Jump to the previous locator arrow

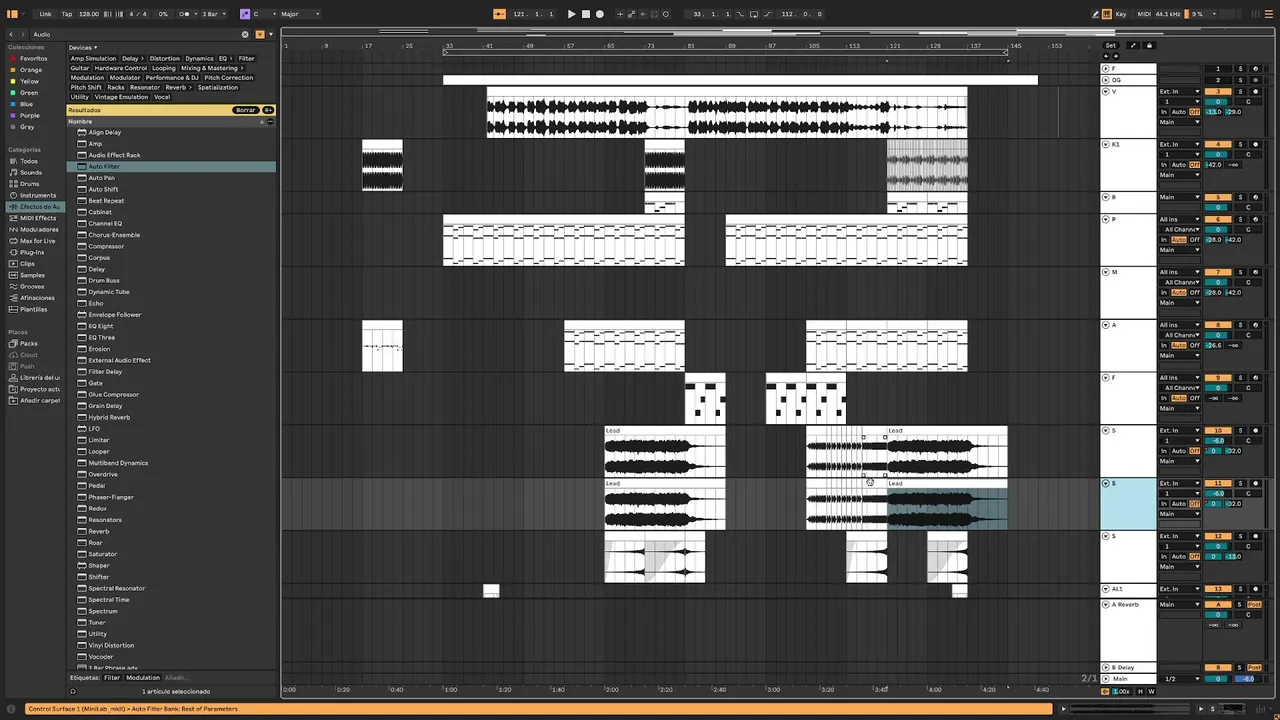coord(1108,56)
